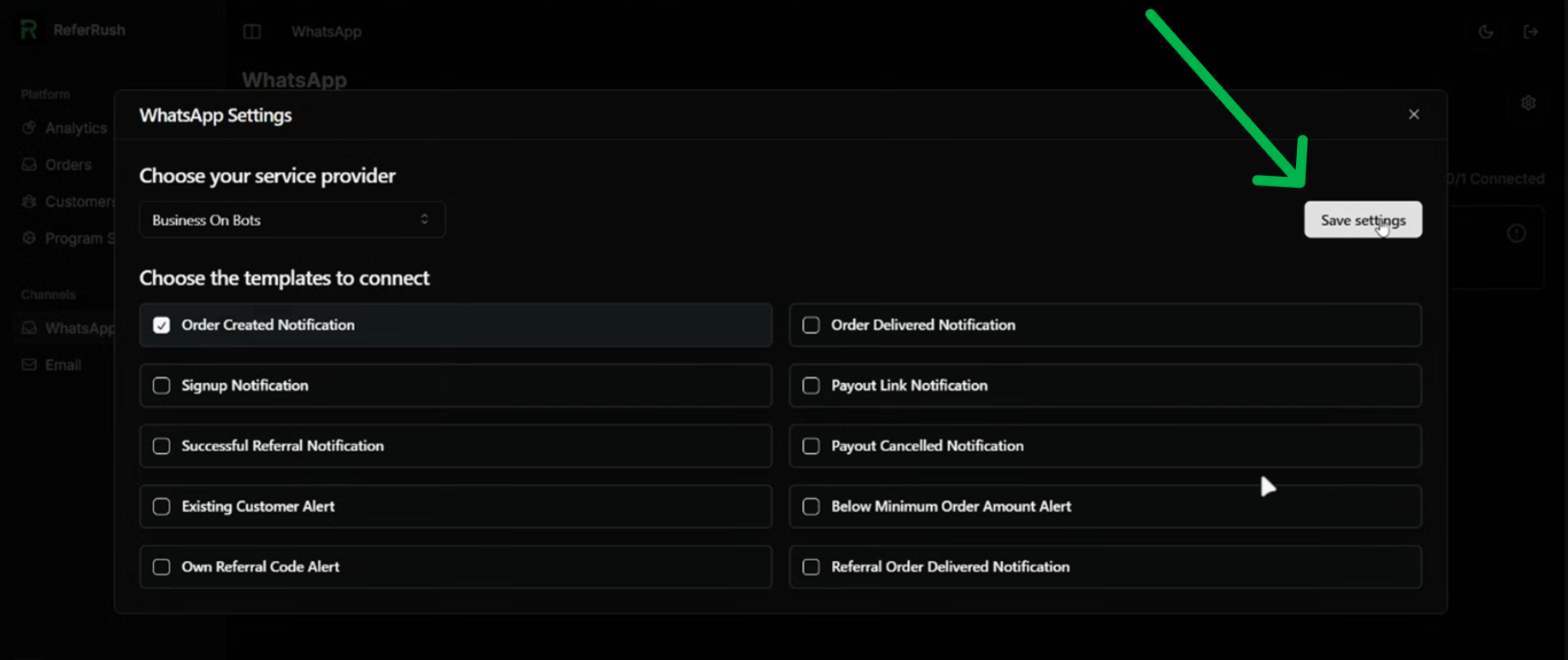Screen dimensions: 1568x660
Task: Select the Existing Customer Alert template row
Action: tap(455, 506)
